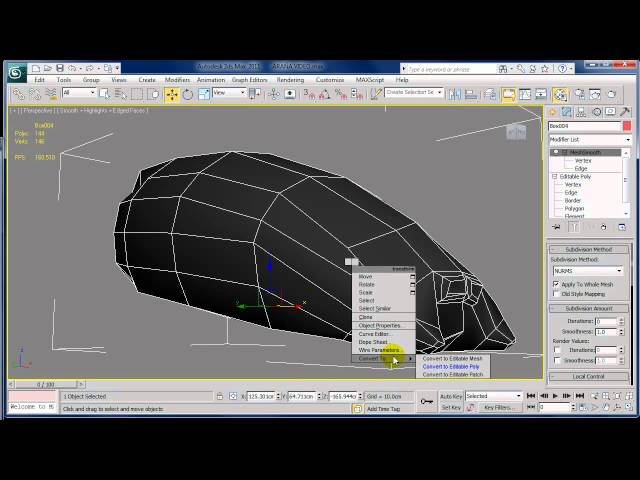This screenshot has width=640, height=480.
Task: Click the Edit Named Selection Sets icon
Action: pos(376,95)
